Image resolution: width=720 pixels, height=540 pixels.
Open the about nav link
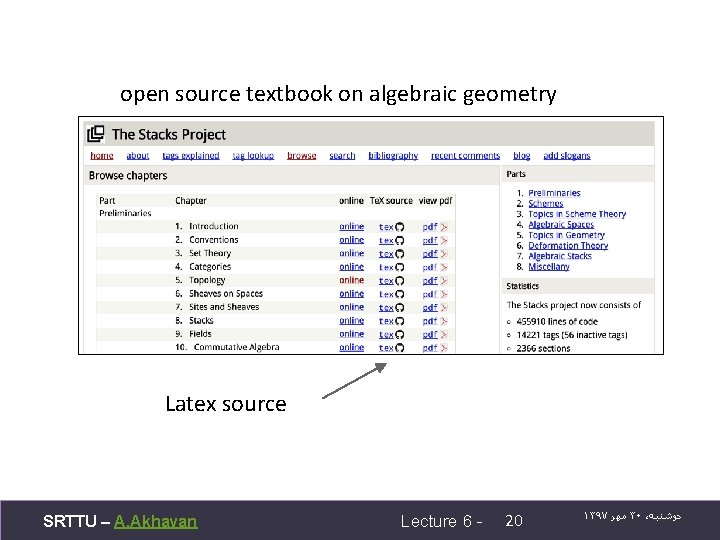tap(138, 156)
